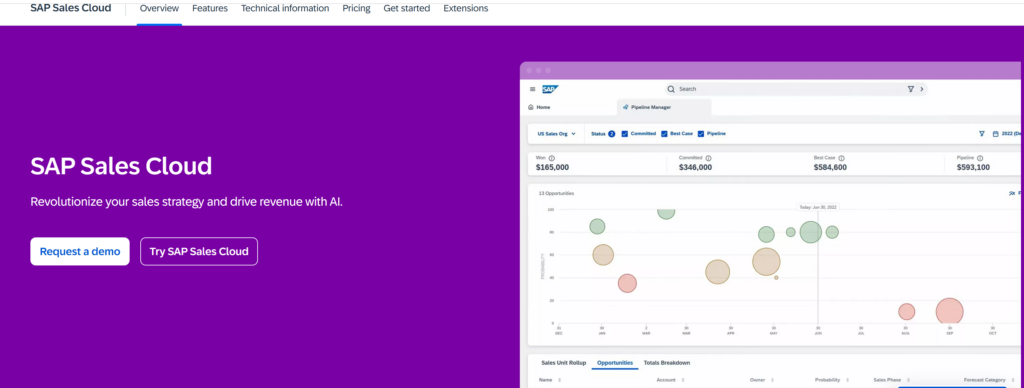Click the Pipeline Manager tab icon
The image size is (1024, 388).
(626, 107)
